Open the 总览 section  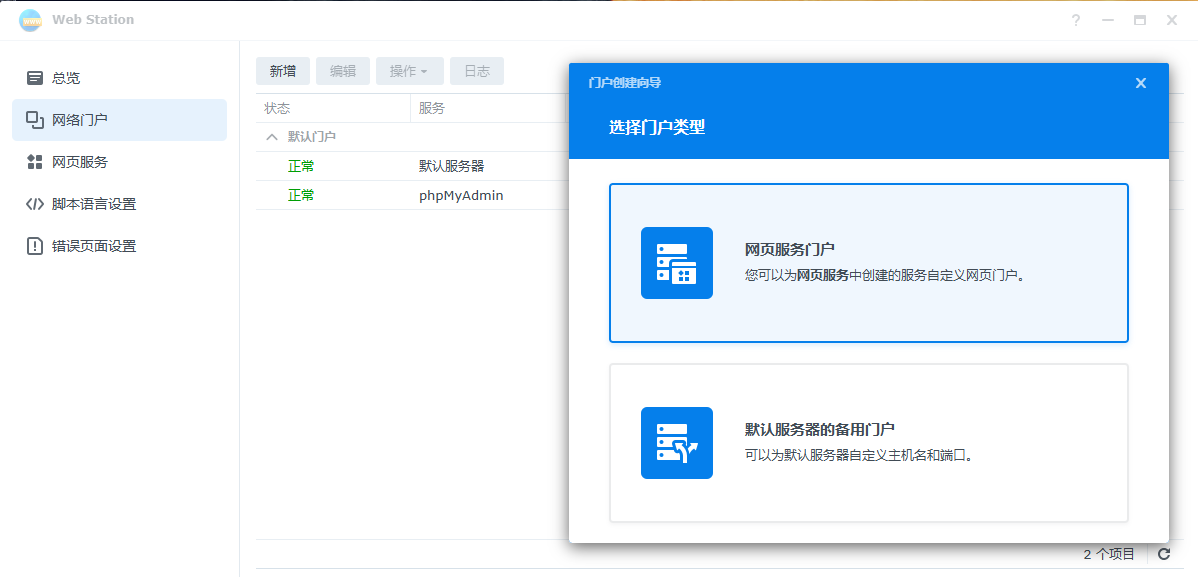click(119, 78)
